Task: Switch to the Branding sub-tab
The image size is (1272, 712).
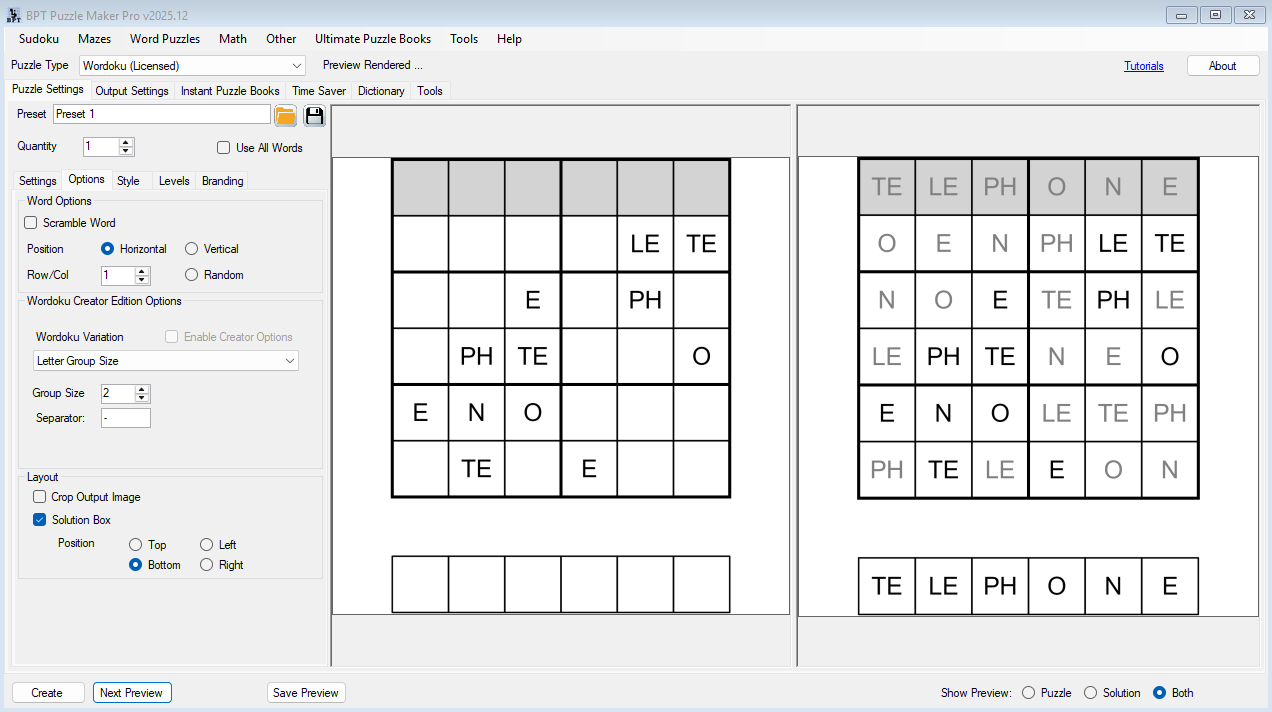Action: click(x=222, y=181)
